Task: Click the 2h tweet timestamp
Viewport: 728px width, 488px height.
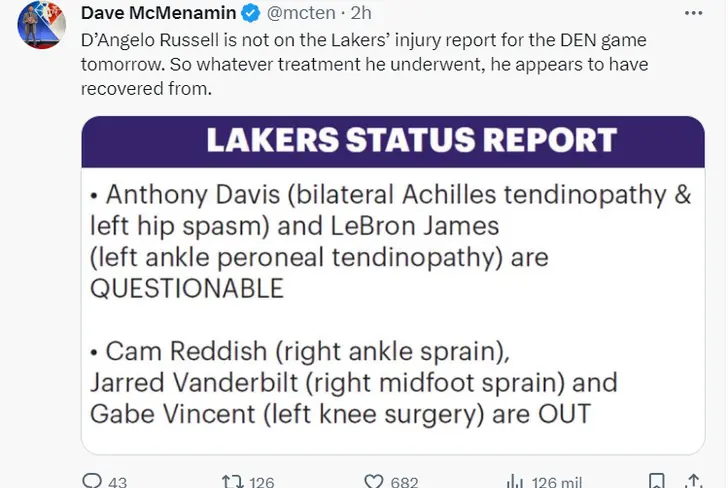Action: [361, 13]
